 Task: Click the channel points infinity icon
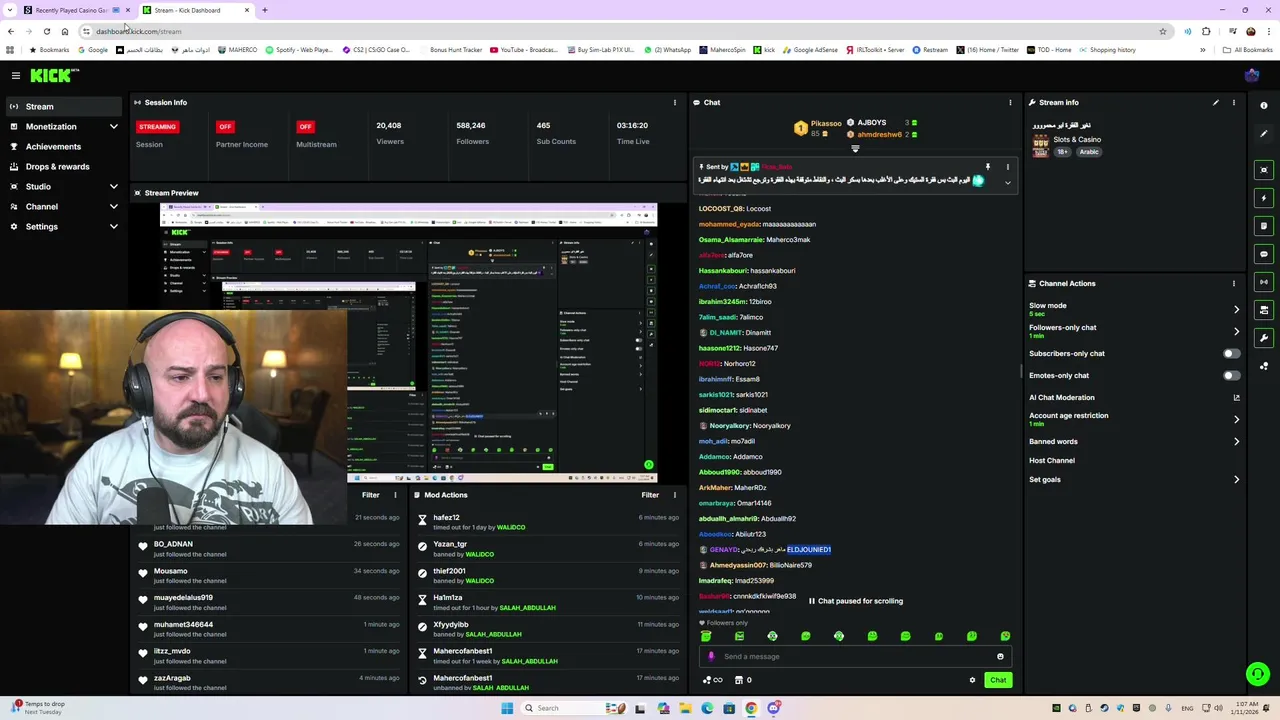(x=712, y=680)
